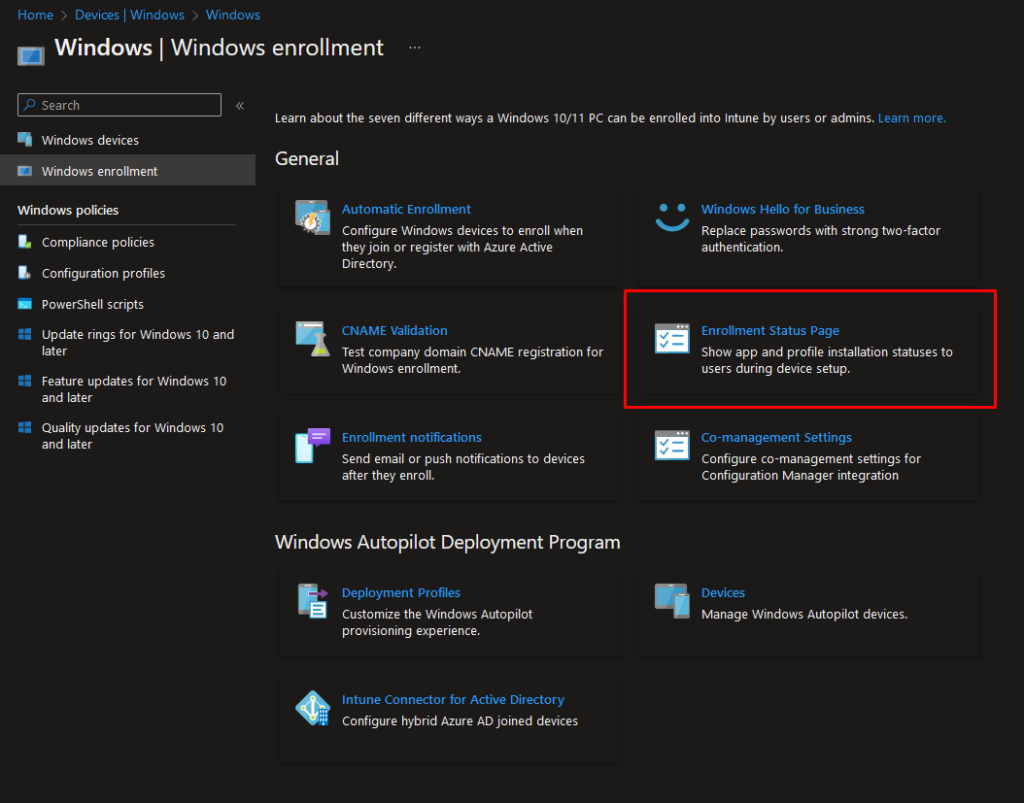The width and height of the screenshot is (1024, 803).
Task: Click the Intune Connector diamond icon
Action: [x=312, y=708]
